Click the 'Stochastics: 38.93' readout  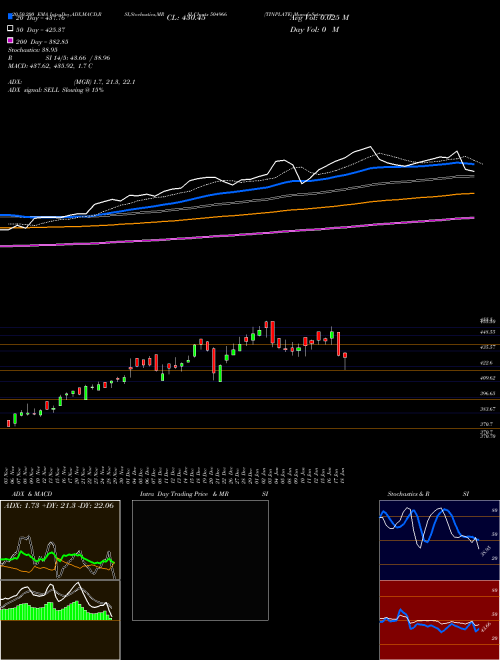click(33, 50)
